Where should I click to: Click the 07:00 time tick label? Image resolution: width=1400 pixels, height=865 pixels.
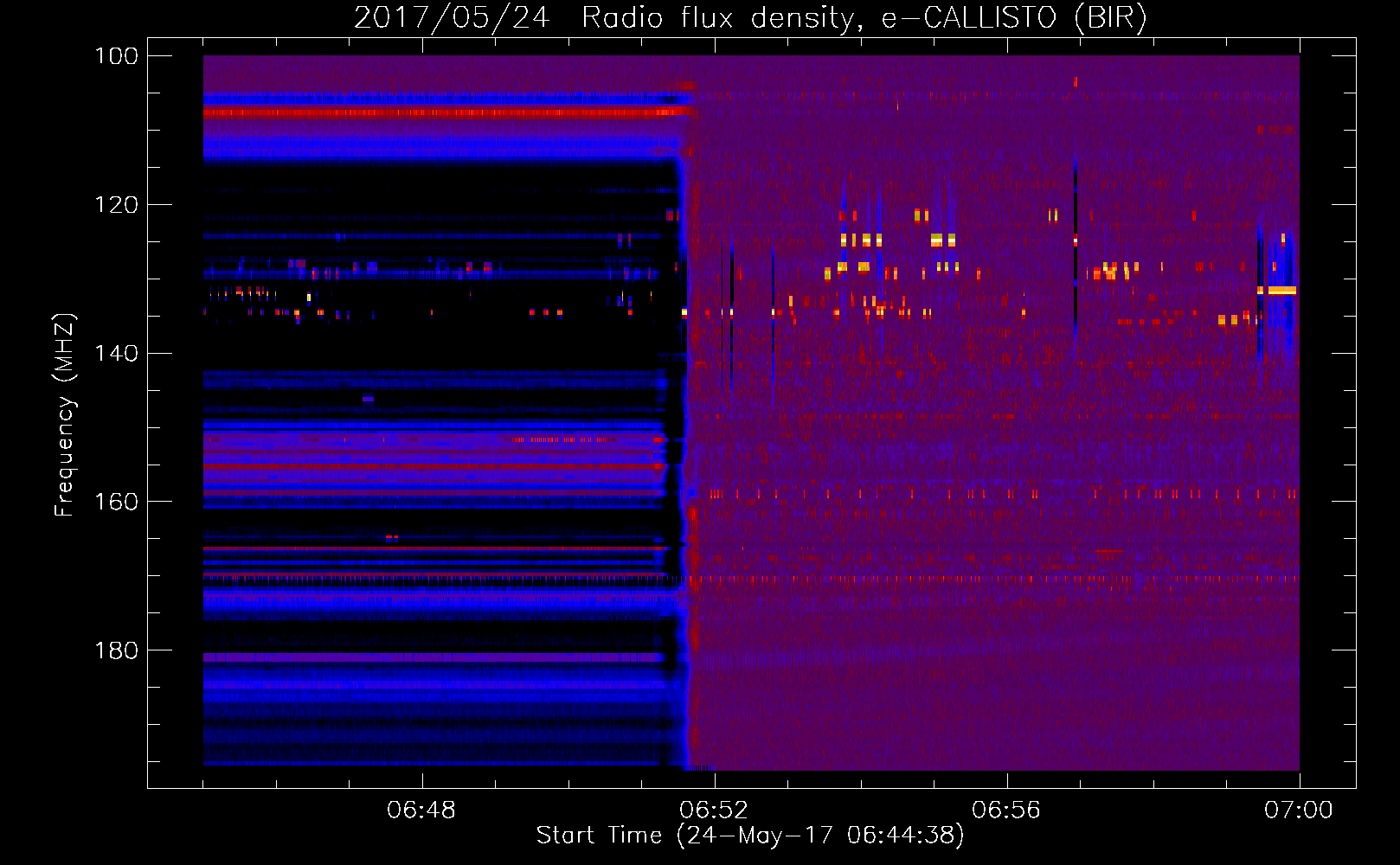coord(1299,811)
